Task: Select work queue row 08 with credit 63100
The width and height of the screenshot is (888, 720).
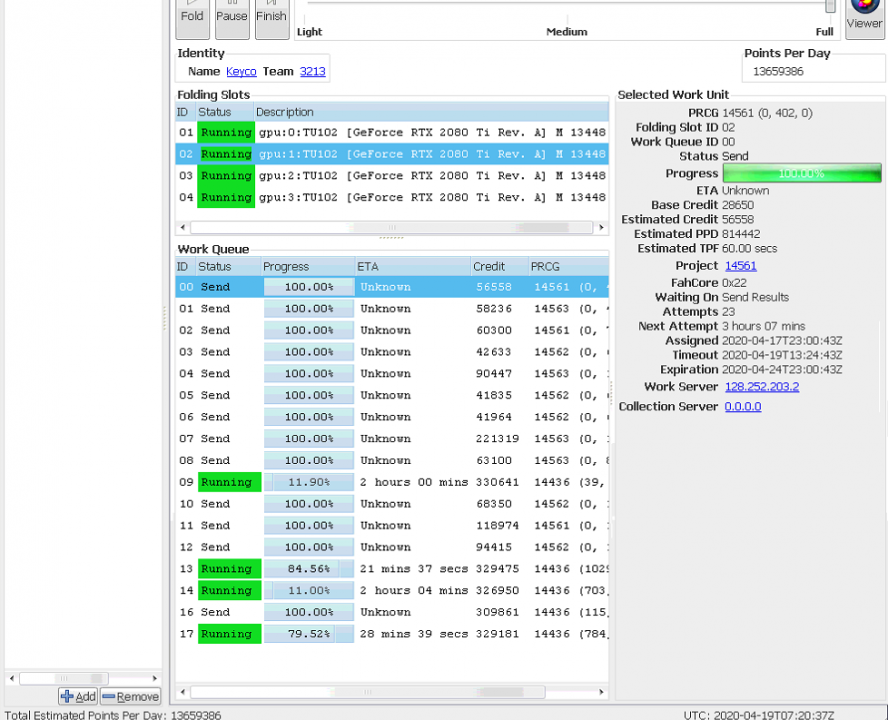Action: pos(392,461)
